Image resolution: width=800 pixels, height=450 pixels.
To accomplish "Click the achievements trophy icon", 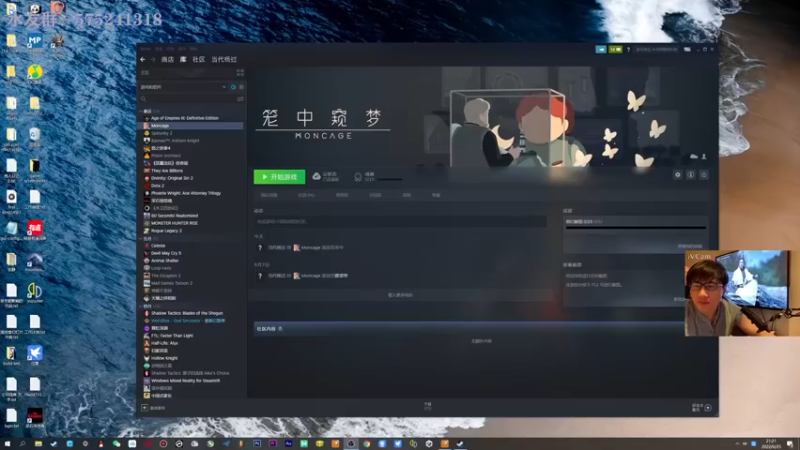I will [x=358, y=177].
